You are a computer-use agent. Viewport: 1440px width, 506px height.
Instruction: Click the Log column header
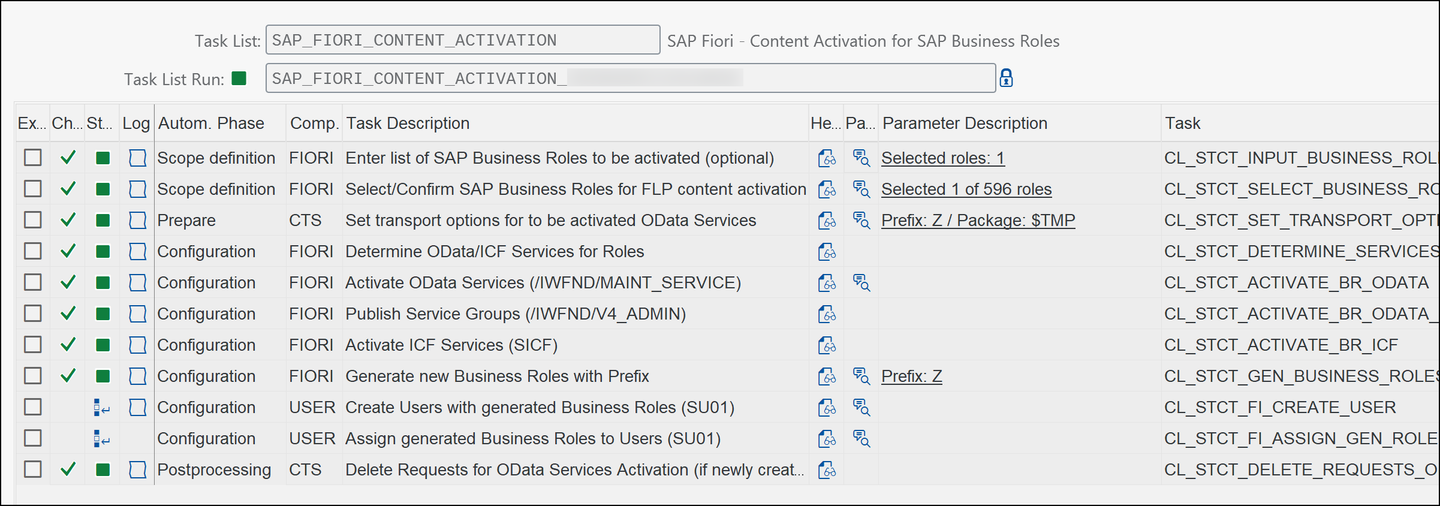(x=137, y=123)
